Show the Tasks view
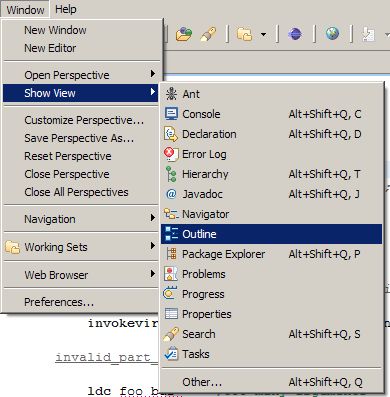The height and width of the screenshot is (397, 390). pos(272,354)
